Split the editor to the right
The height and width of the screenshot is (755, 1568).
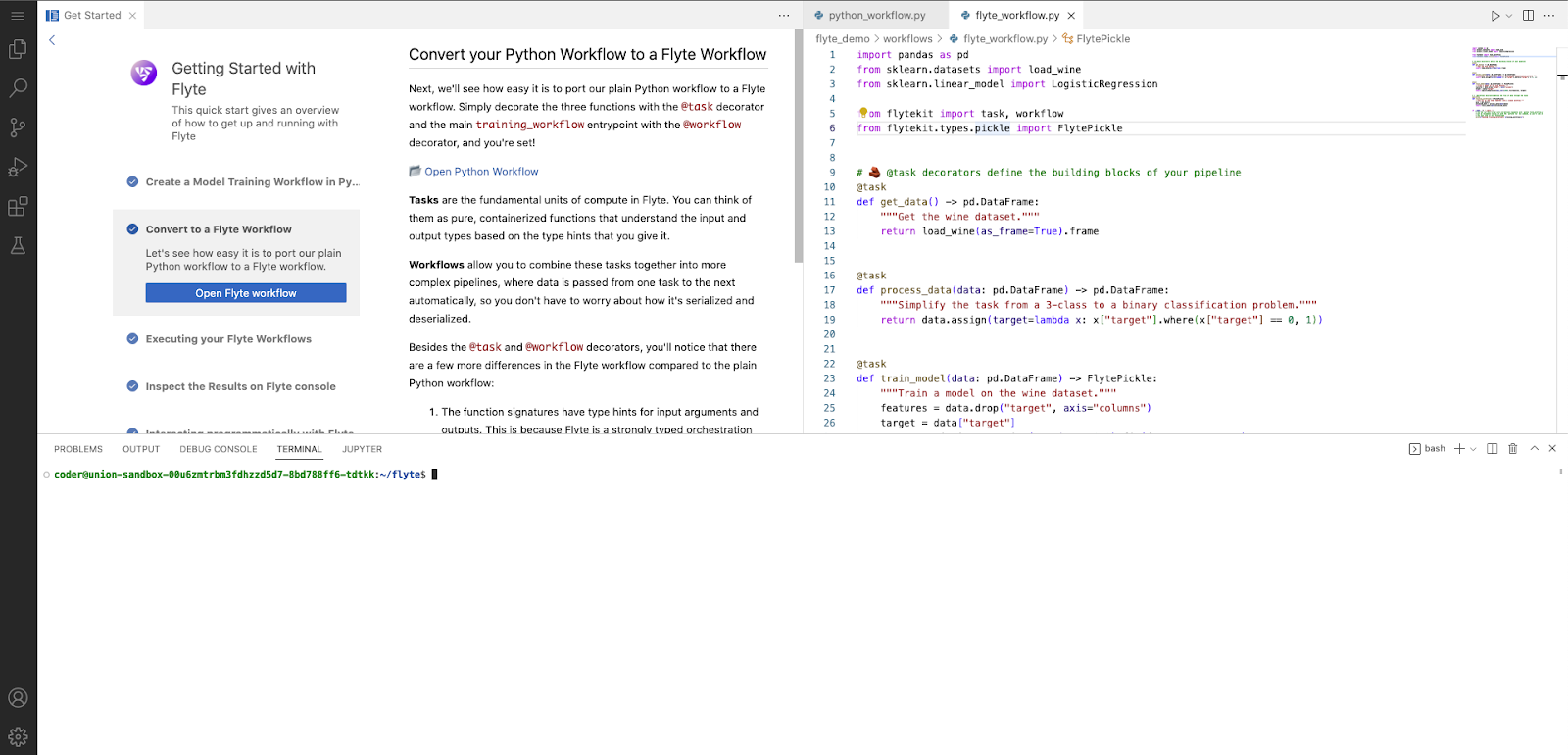tap(1528, 16)
